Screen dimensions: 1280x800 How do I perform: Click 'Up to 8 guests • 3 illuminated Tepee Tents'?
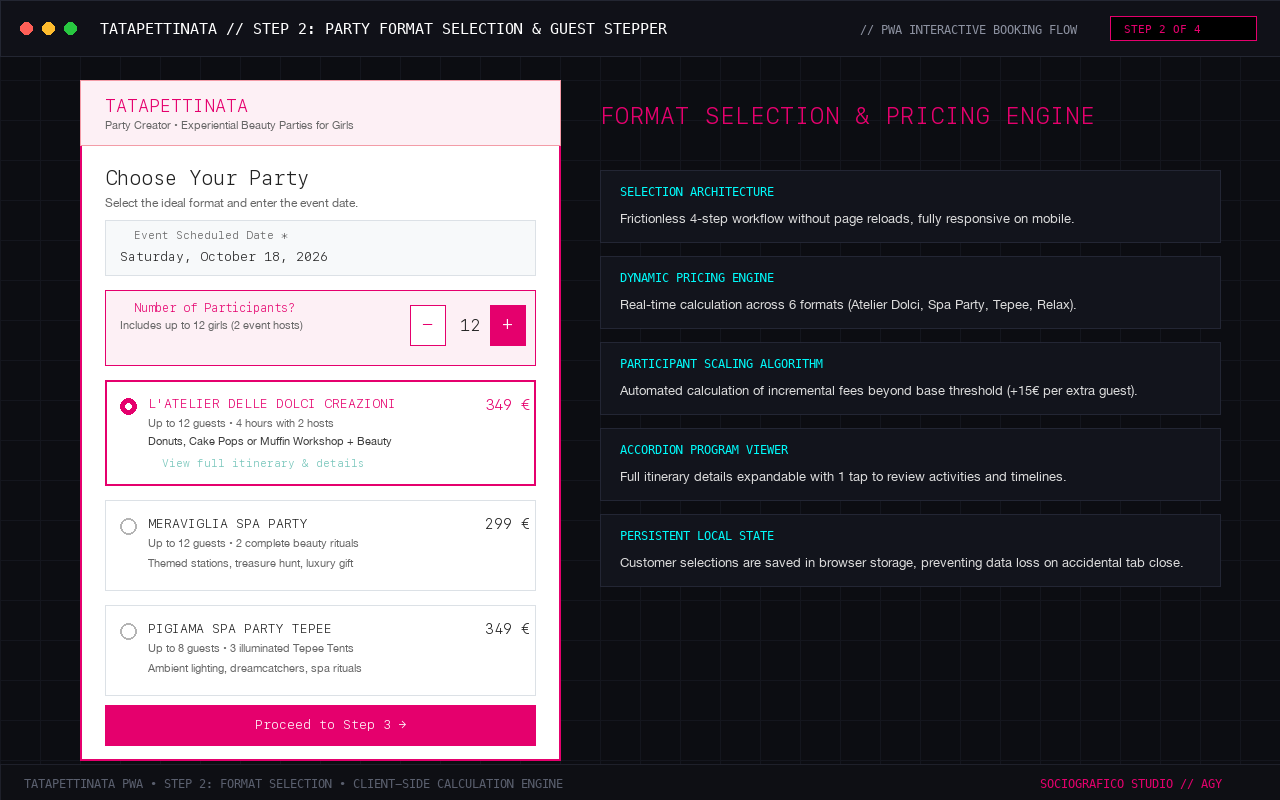[x=251, y=648]
